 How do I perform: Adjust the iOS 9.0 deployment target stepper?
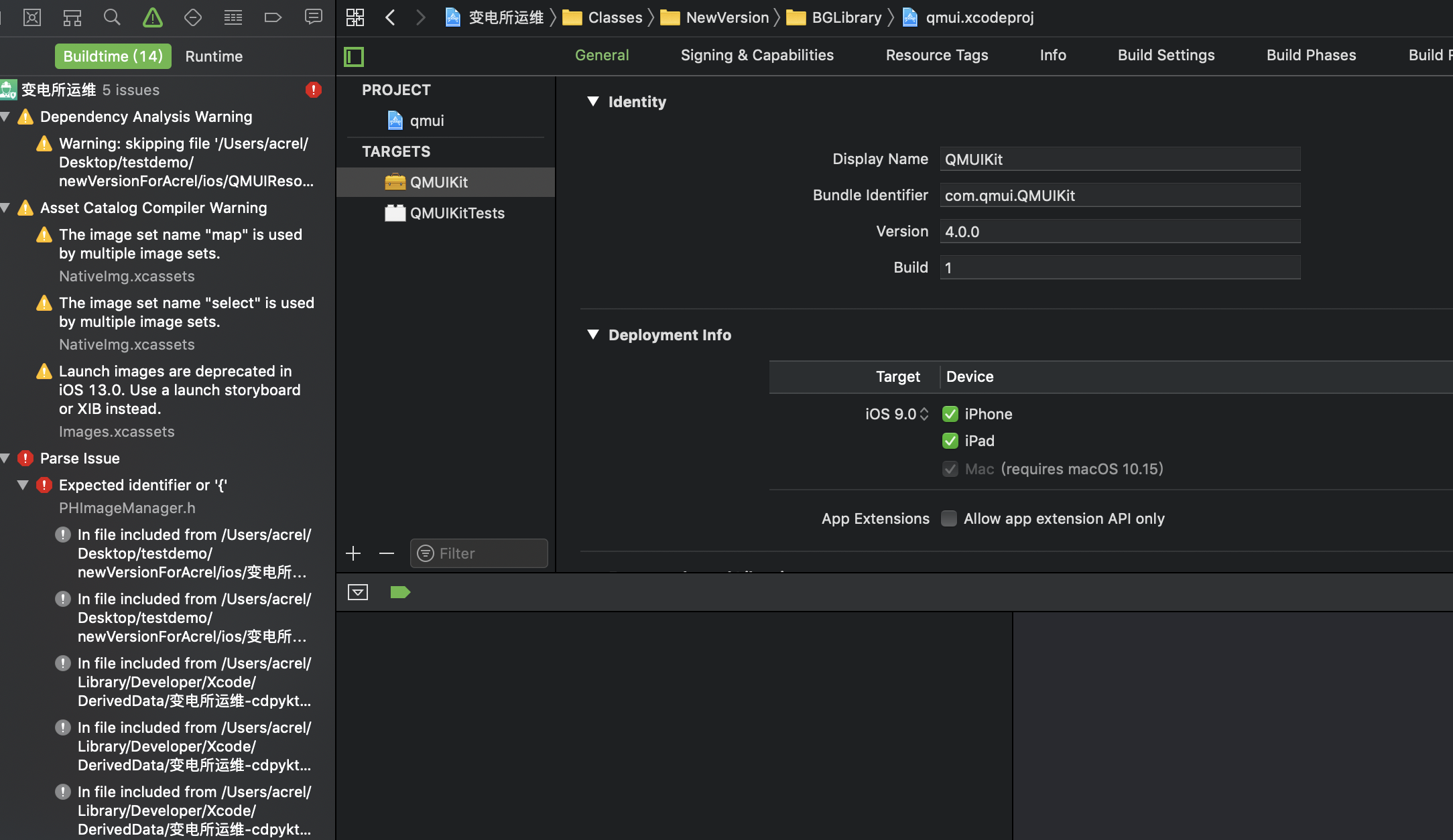(925, 414)
